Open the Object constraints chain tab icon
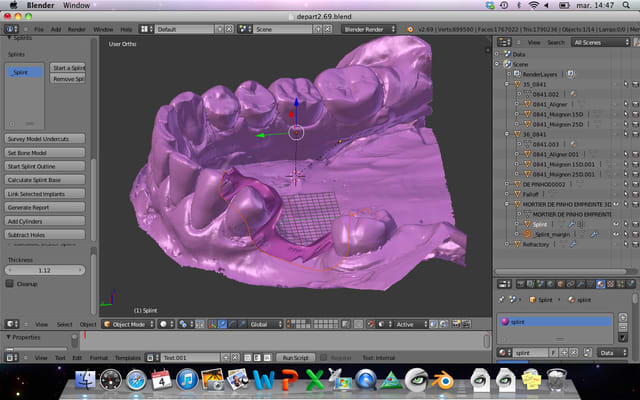 (x=570, y=284)
